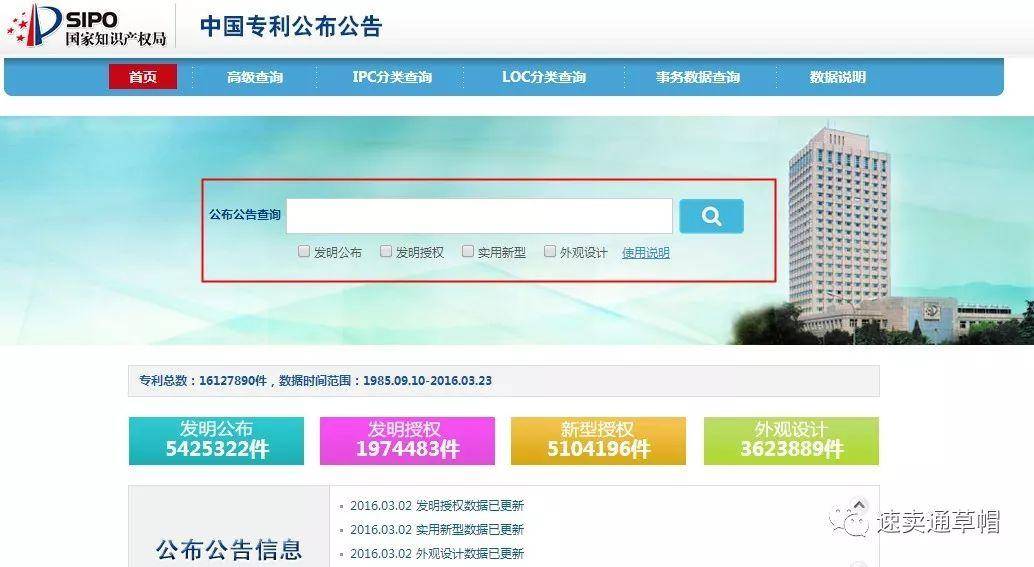Open LOC分类查询 in navigation bar
Viewport: 1034px width, 567px height.
pyautogui.click(x=543, y=77)
